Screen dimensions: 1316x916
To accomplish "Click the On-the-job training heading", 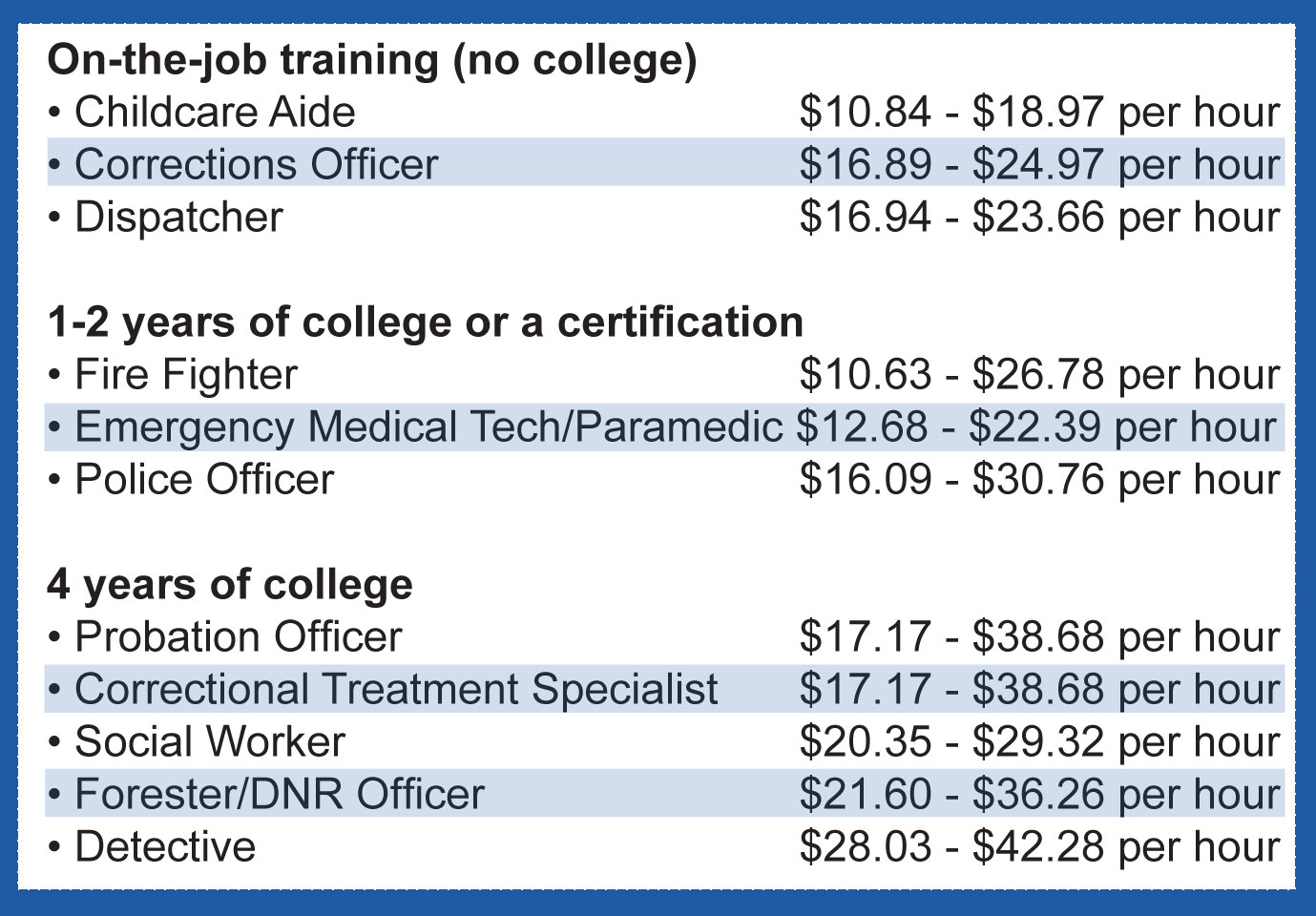I will pyautogui.click(x=372, y=60).
